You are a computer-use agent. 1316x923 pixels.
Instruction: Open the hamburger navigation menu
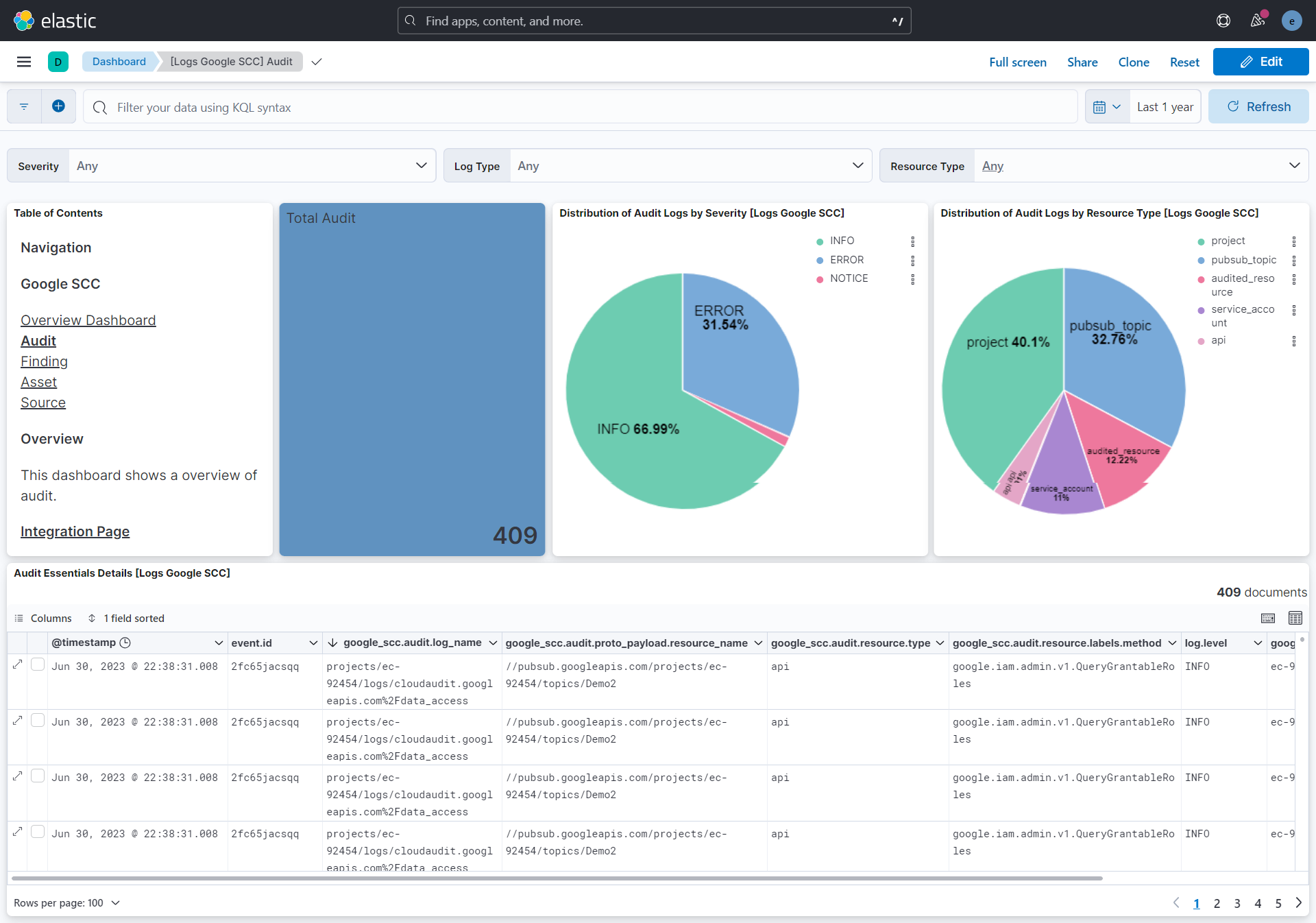pos(23,62)
